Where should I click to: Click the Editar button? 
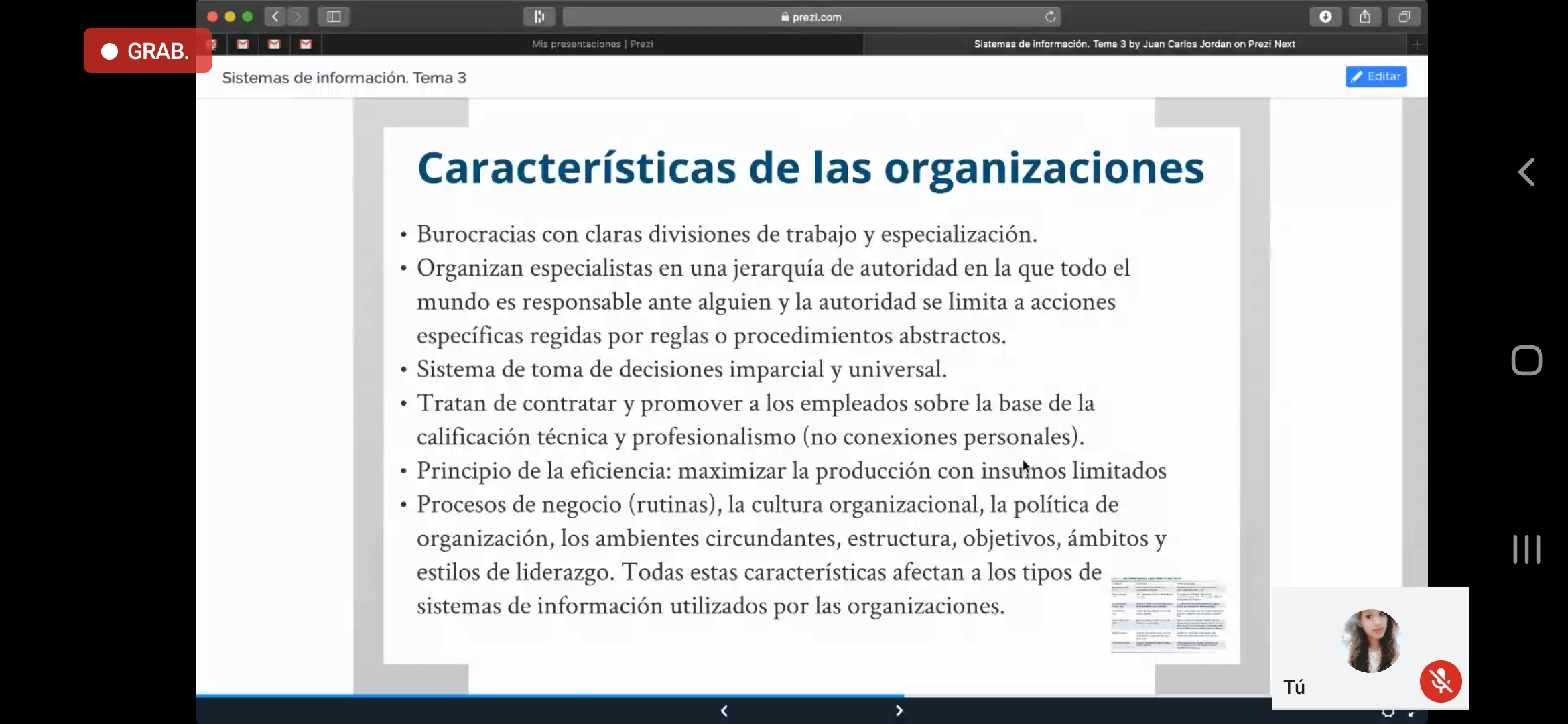tap(1375, 76)
